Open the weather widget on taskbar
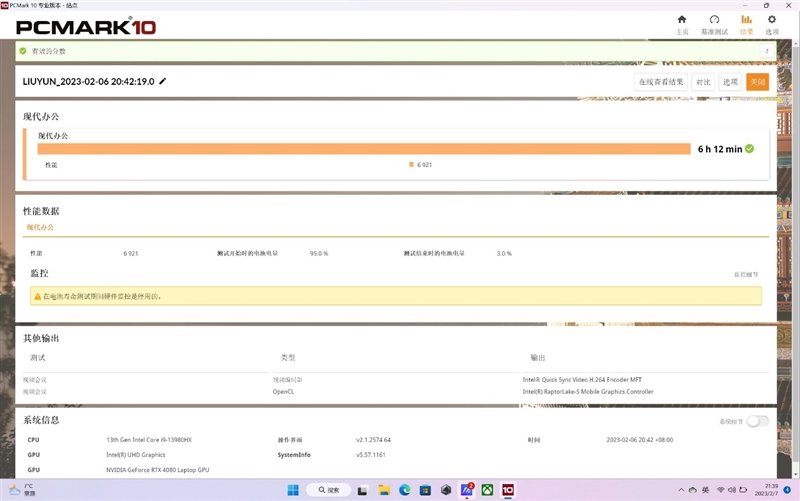Screen dimensions: 800x501 coord(21,490)
